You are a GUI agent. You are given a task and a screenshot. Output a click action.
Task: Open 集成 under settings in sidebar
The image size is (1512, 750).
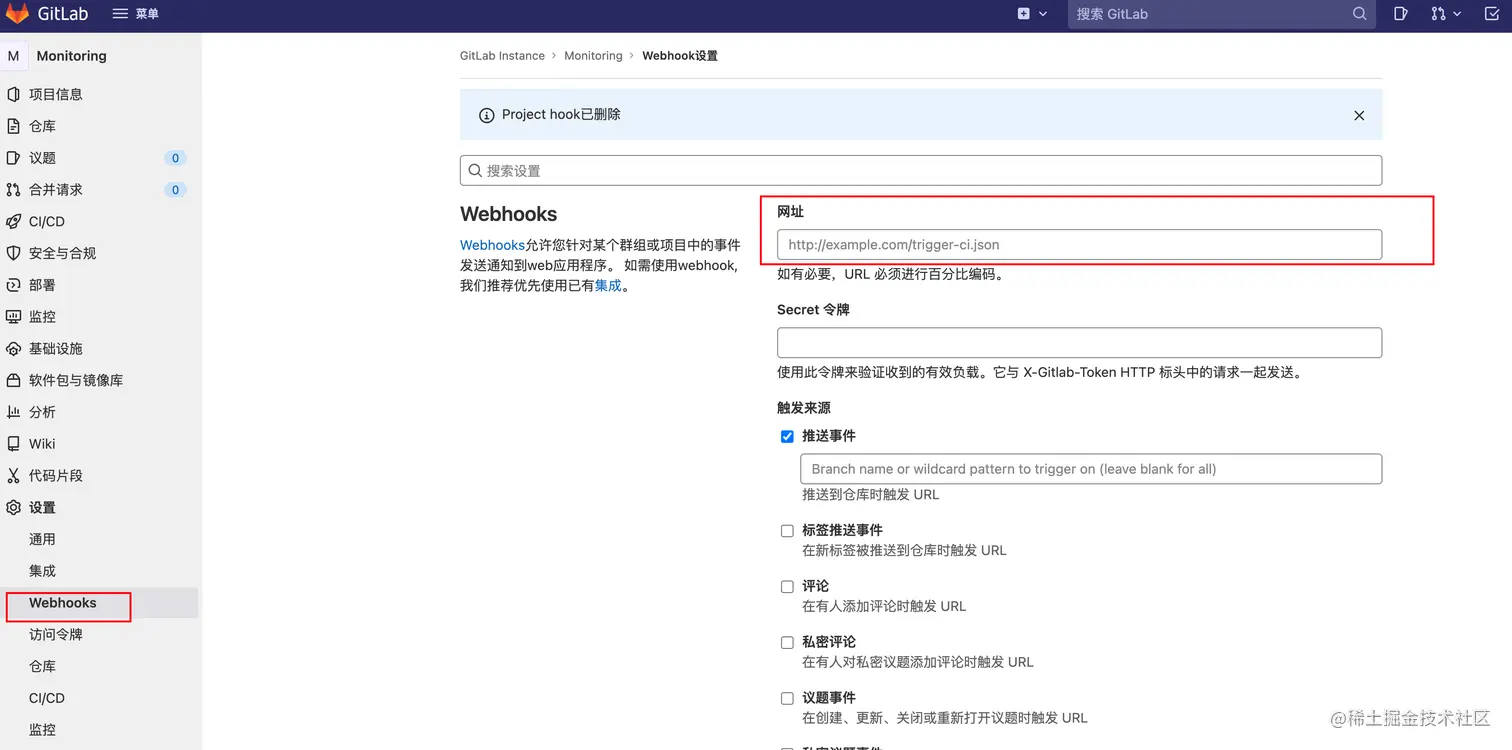click(42, 571)
